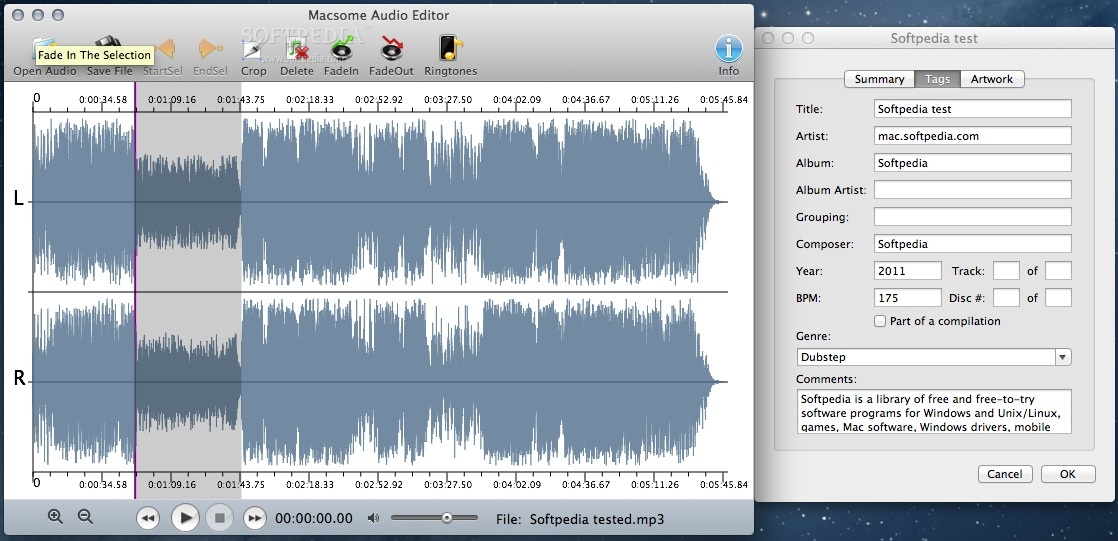
Task: Switch to the Artwork tab
Action: click(x=991, y=79)
